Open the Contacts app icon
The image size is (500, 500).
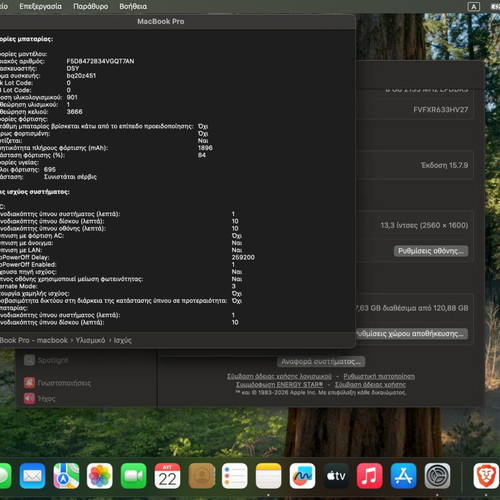pos(201,476)
